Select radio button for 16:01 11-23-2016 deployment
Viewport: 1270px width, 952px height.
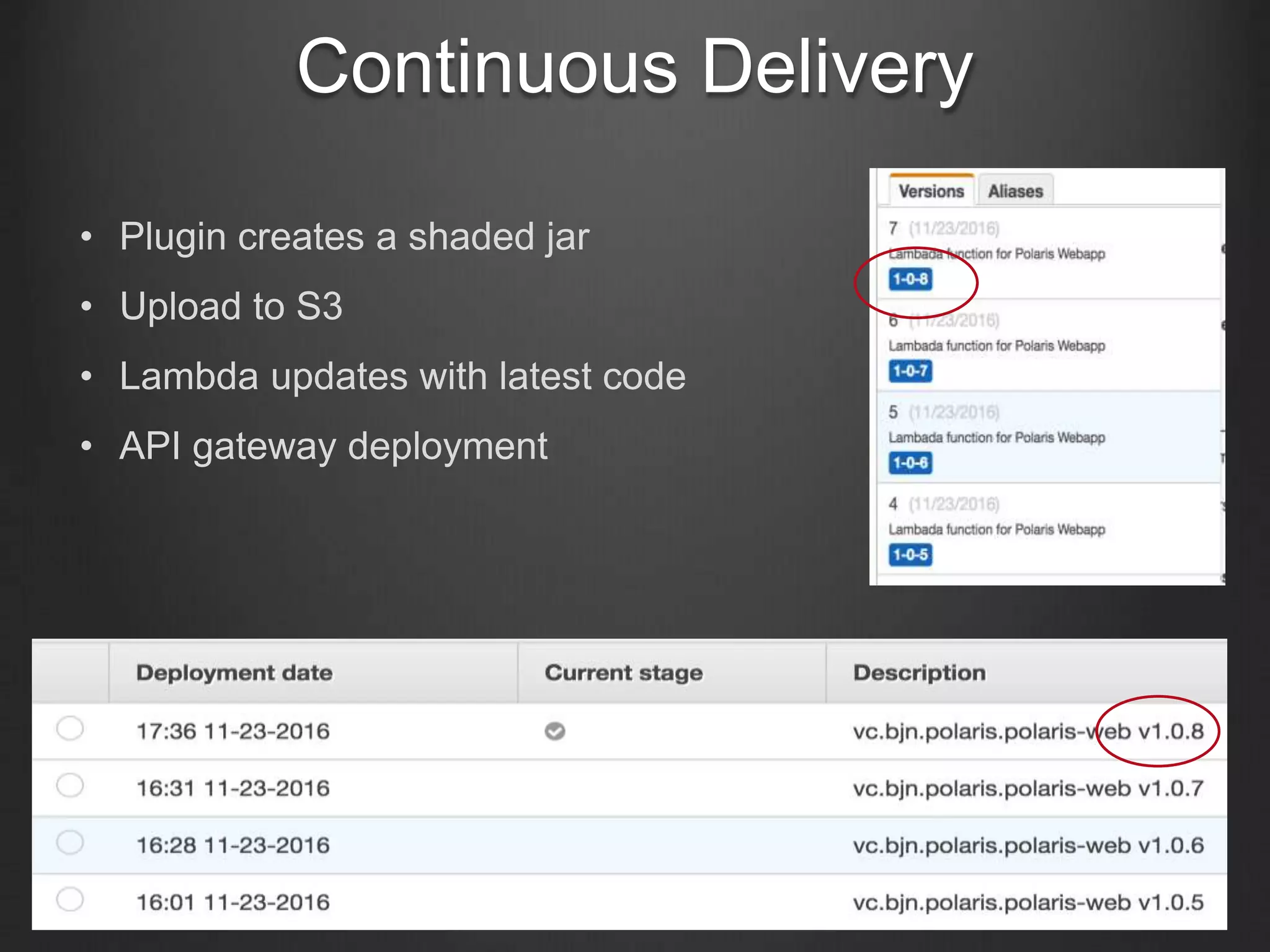pyautogui.click(x=69, y=899)
